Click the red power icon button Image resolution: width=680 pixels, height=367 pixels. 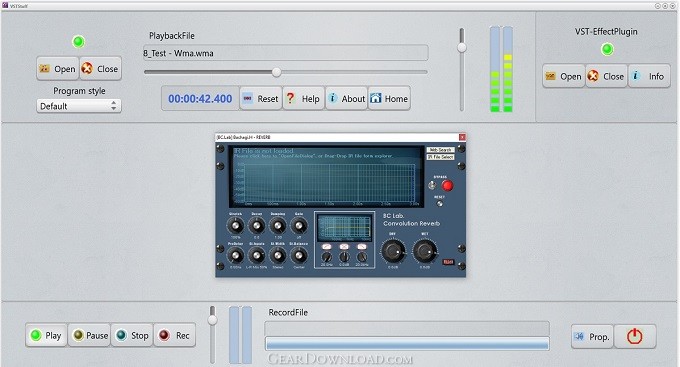[x=635, y=336]
